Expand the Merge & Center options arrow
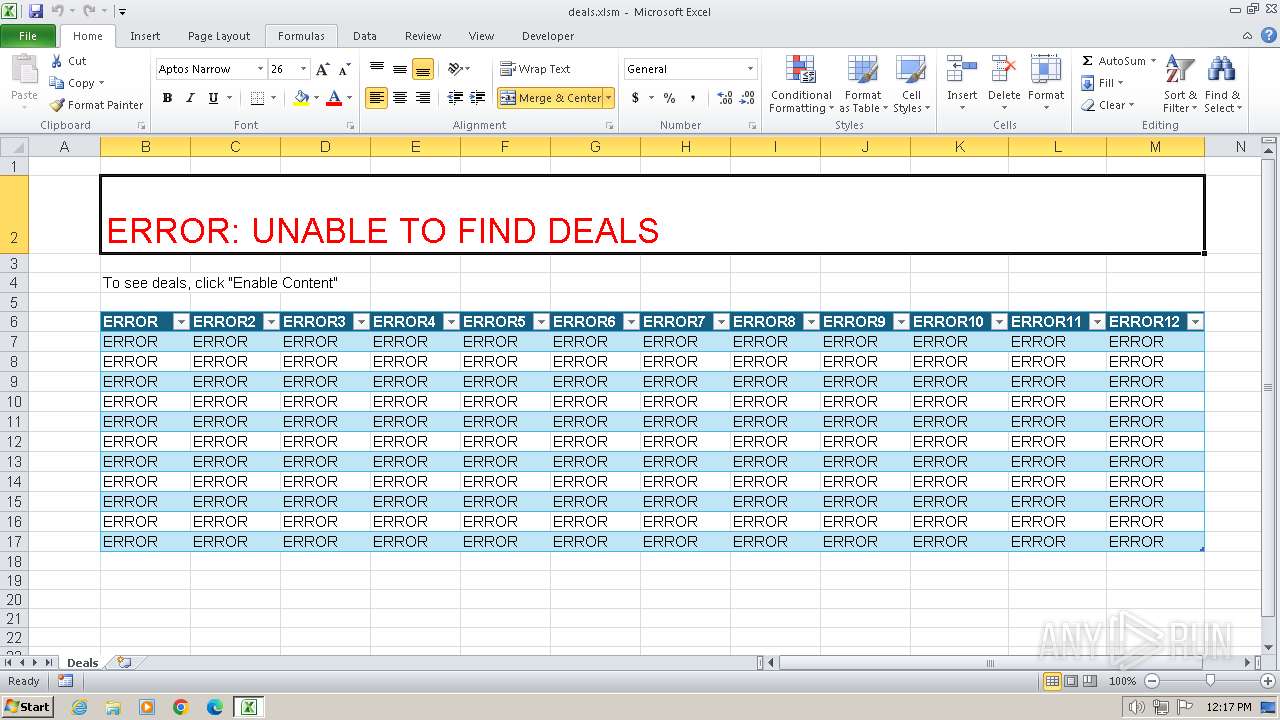The height and width of the screenshot is (720, 1280). [x=609, y=98]
